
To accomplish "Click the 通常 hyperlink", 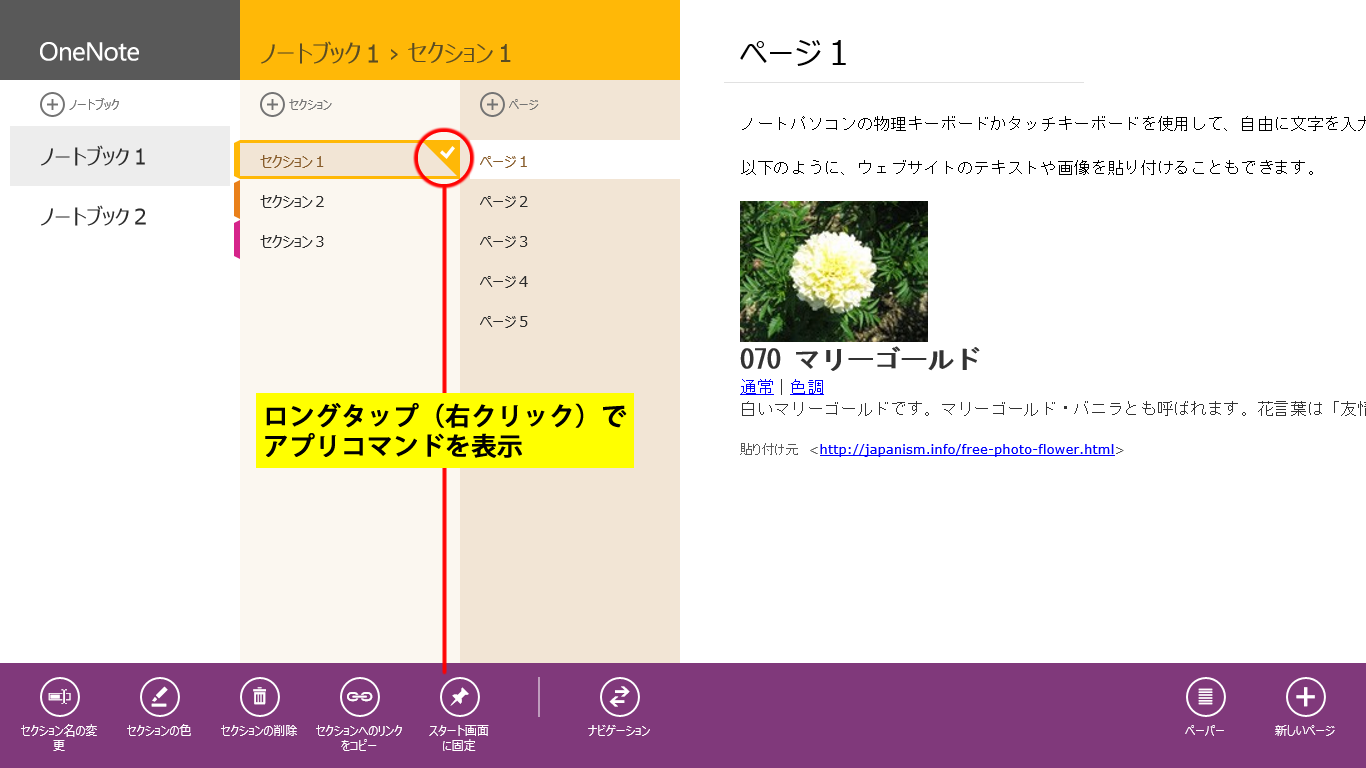I will [756, 387].
